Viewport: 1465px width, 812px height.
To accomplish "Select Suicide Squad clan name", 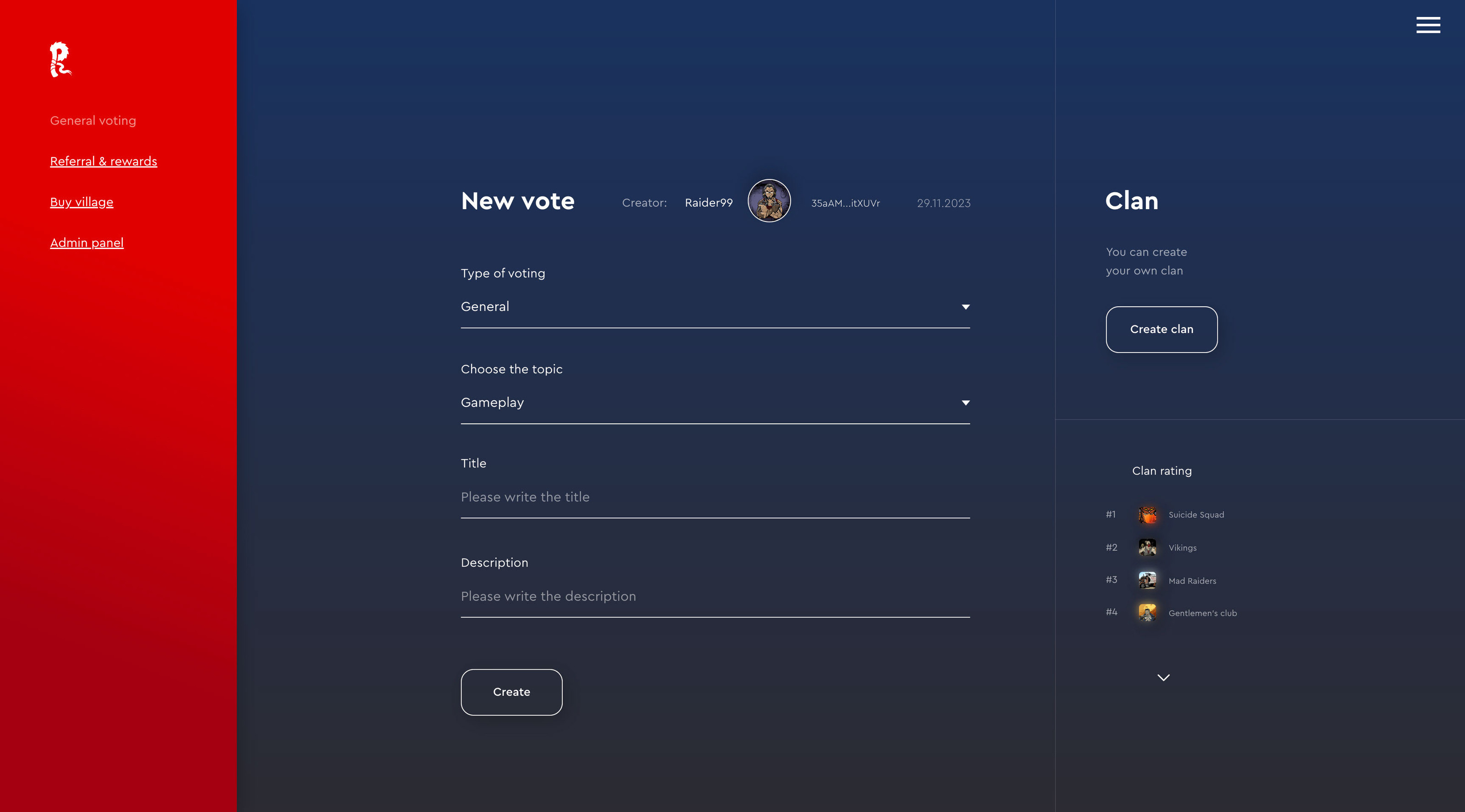I will tap(1196, 514).
